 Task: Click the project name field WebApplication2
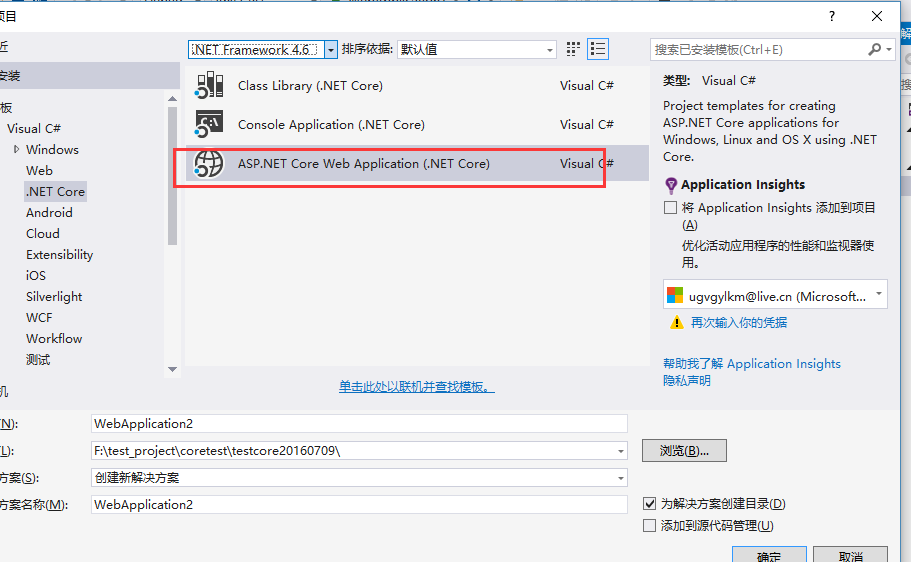pyautogui.click(x=358, y=423)
